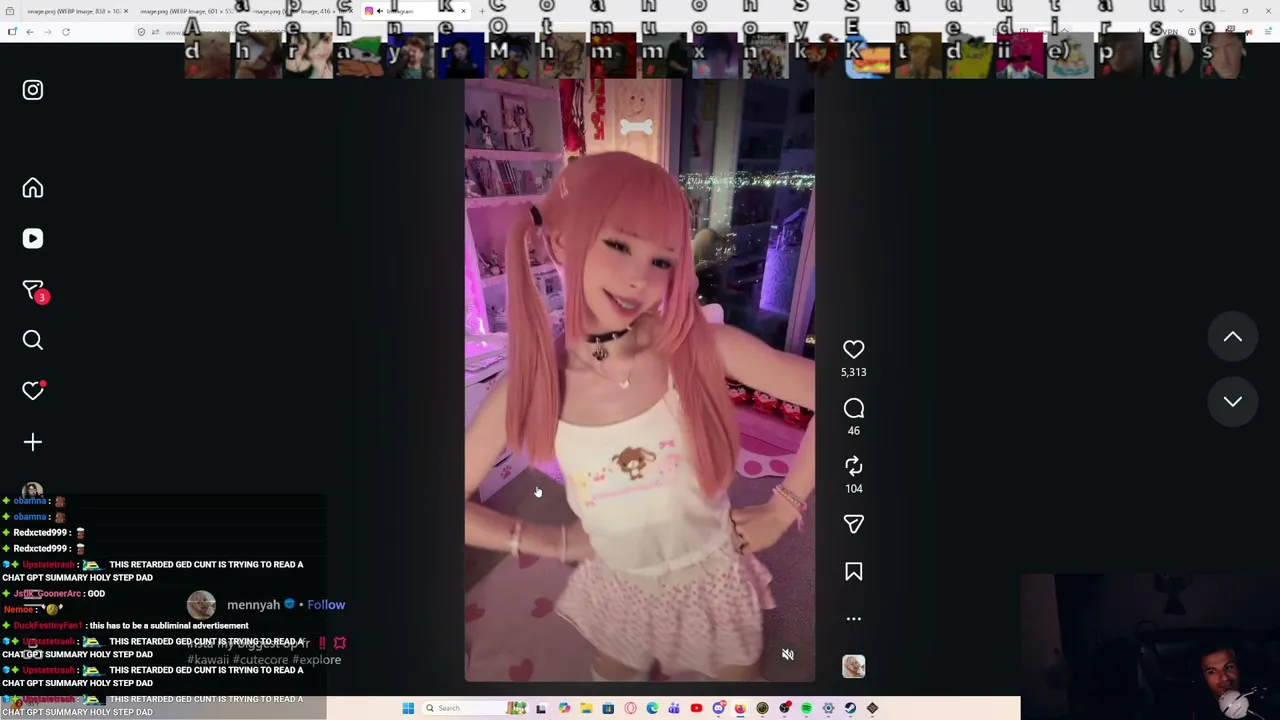Go back in the browser
1280x720 pixels.
(x=30, y=32)
